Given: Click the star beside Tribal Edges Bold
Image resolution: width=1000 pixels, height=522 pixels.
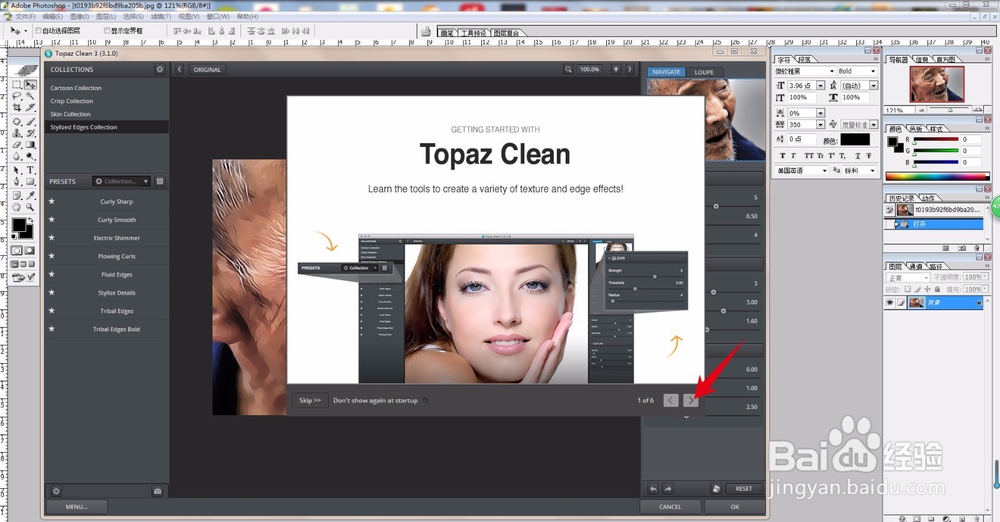Looking at the screenshot, I should pos(52,329).
